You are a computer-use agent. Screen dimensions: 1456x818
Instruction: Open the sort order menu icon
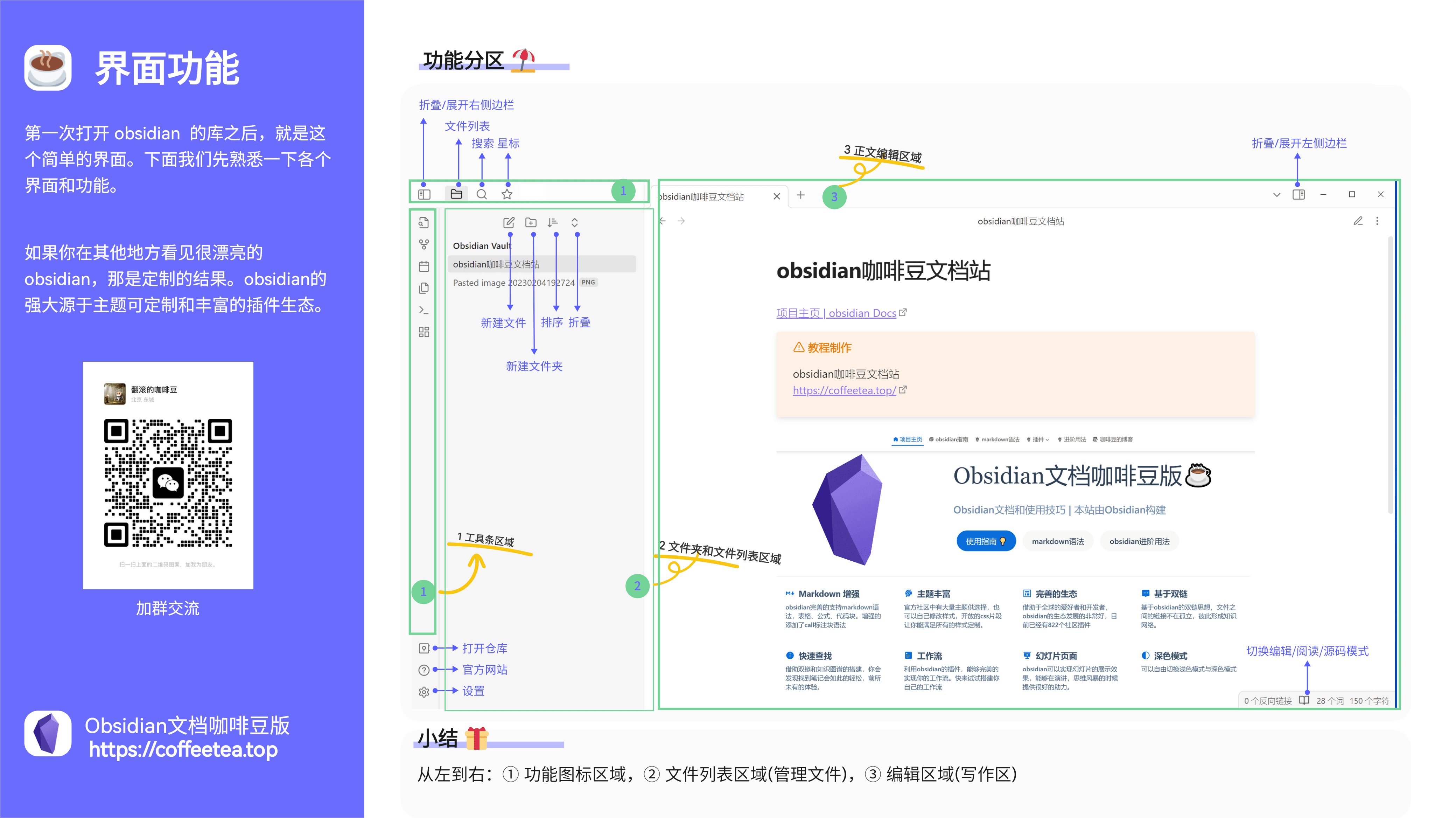click(x=553, y=223)
